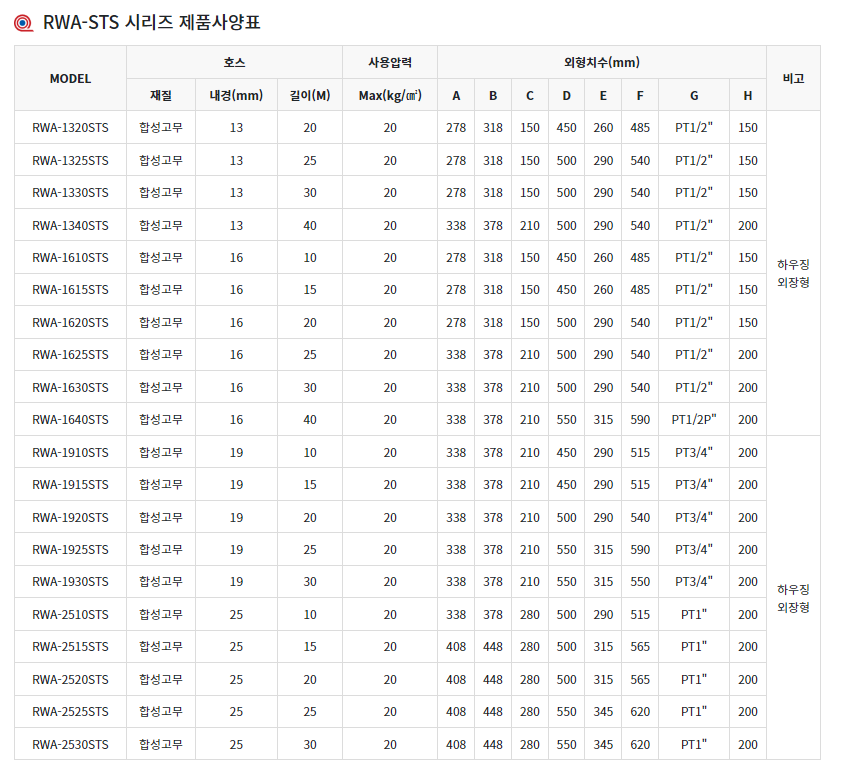This screenshot has height=779, width=847.
Task: Click the H dimension column header
Action: (747, 95)
